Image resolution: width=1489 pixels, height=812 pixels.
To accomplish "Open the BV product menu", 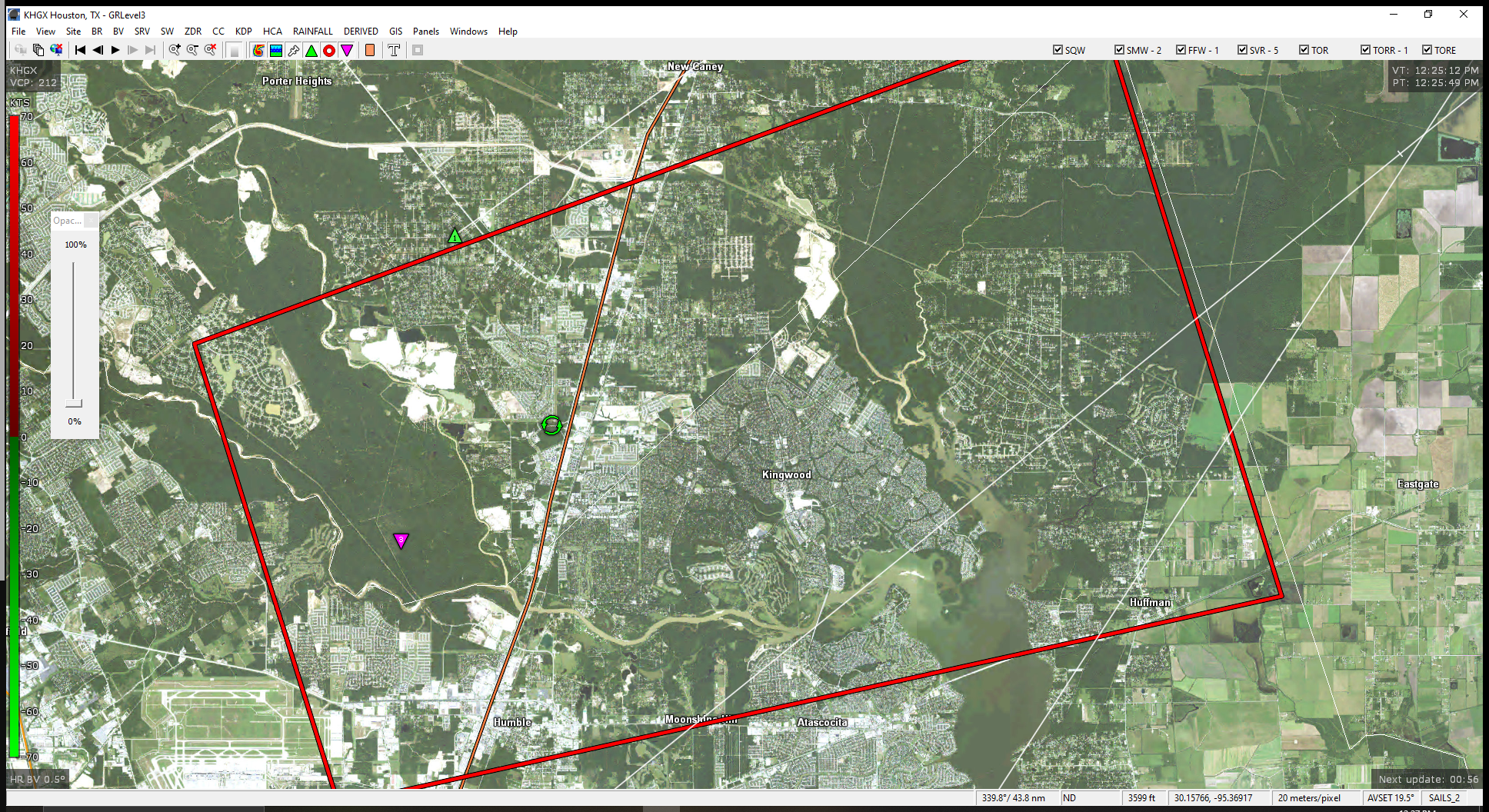I will 118,32.
